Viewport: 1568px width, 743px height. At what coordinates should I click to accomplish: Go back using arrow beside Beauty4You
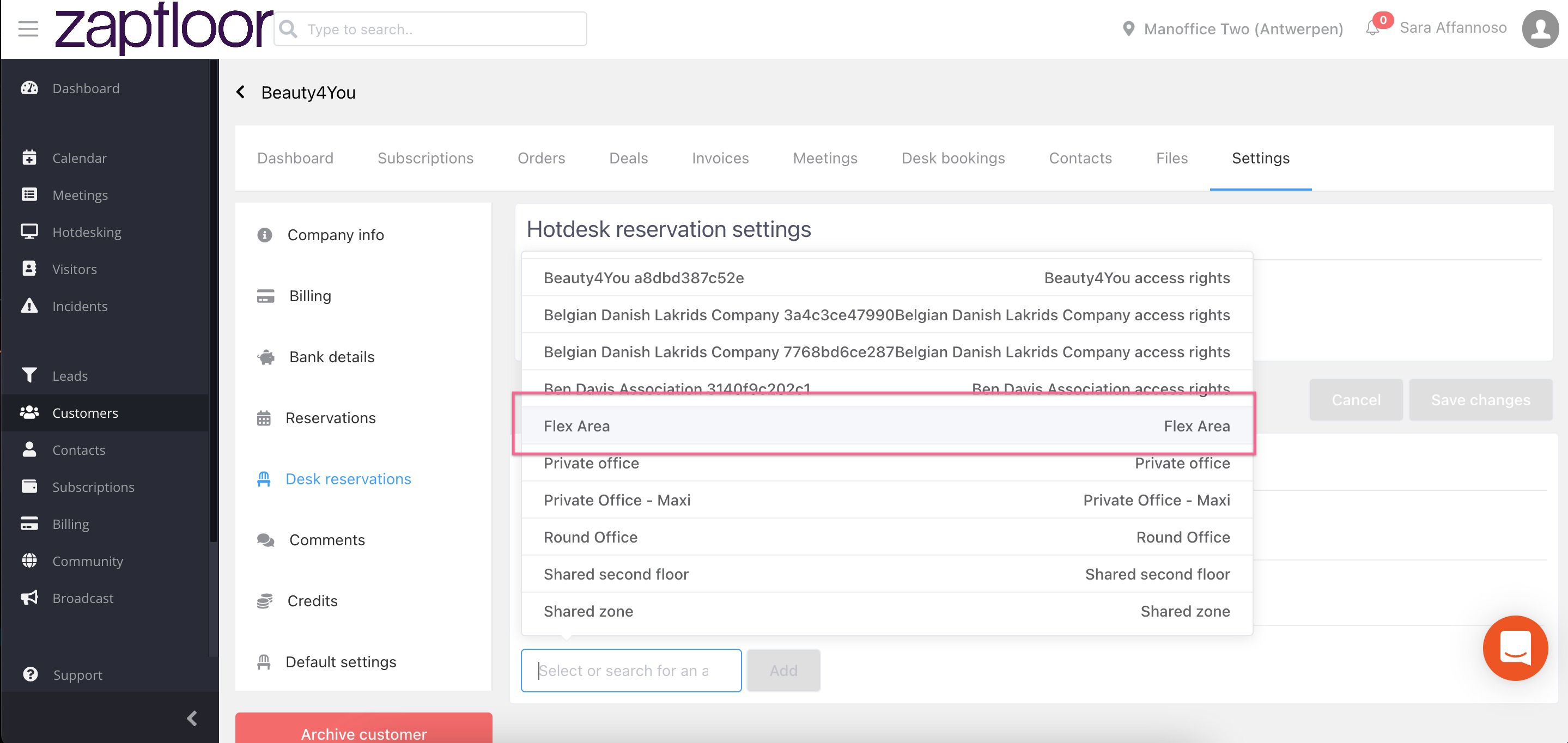[241, 92]
